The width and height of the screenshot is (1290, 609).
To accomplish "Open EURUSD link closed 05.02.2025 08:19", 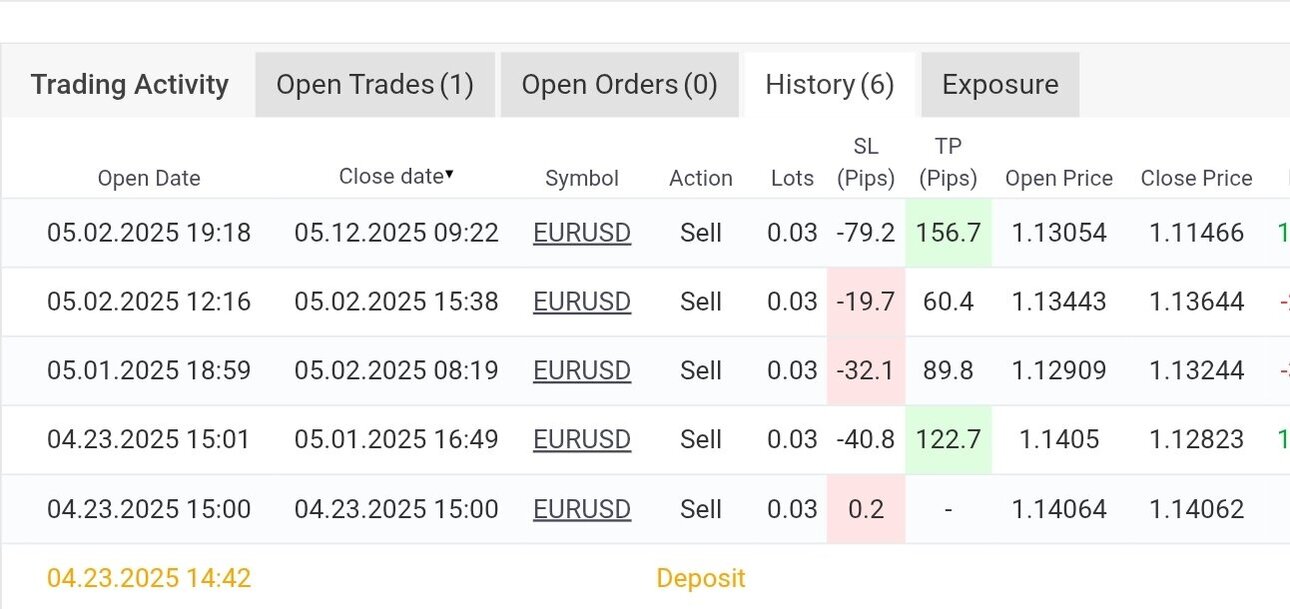I will (x=582, y=371).
